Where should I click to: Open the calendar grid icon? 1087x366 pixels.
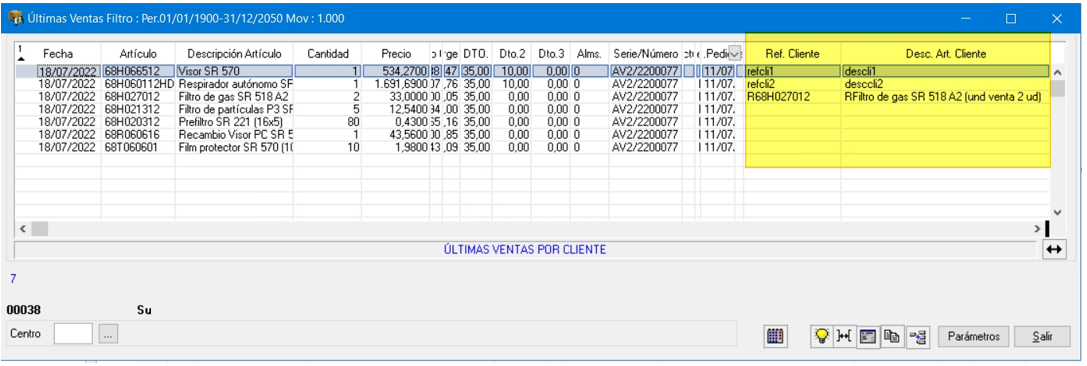pyautogui.click(x=775, y=336)
